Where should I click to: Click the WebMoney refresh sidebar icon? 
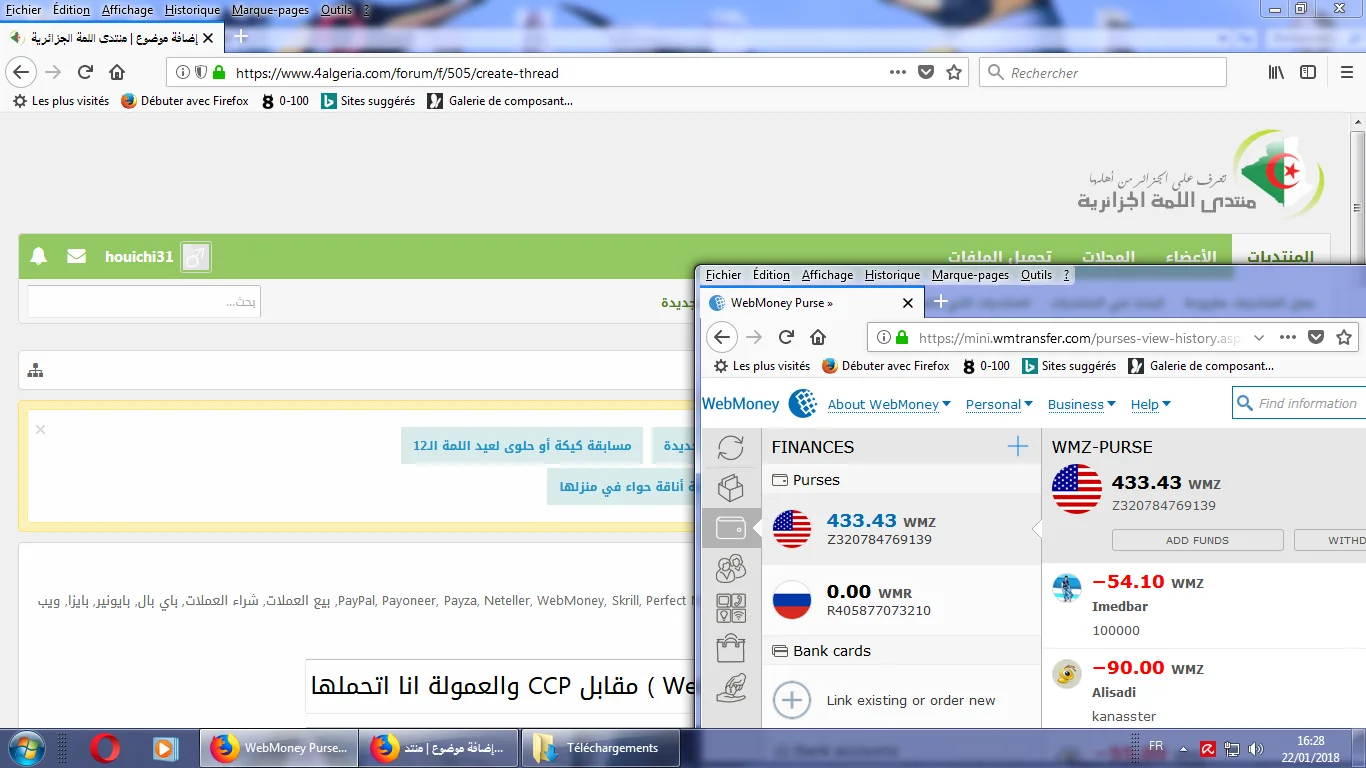(731, 448)
